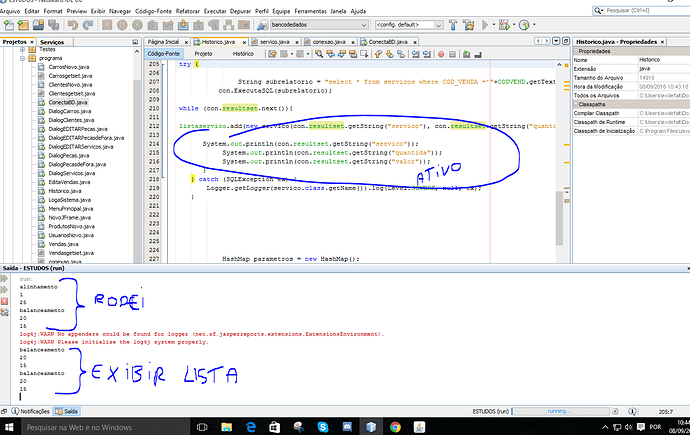Click the running progress bar in status bar

560,411
